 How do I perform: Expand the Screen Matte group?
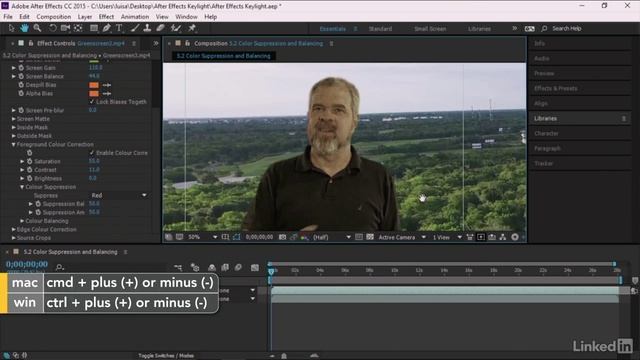(x=14, y=119)
